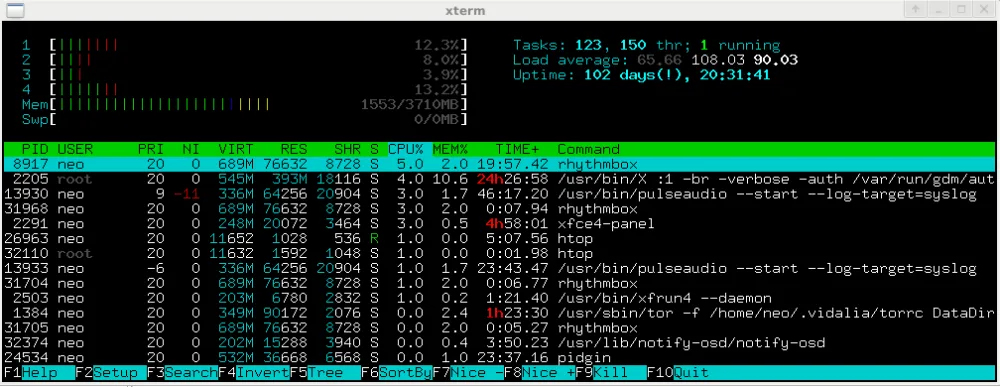Click the xterm window menu icon

15,10
